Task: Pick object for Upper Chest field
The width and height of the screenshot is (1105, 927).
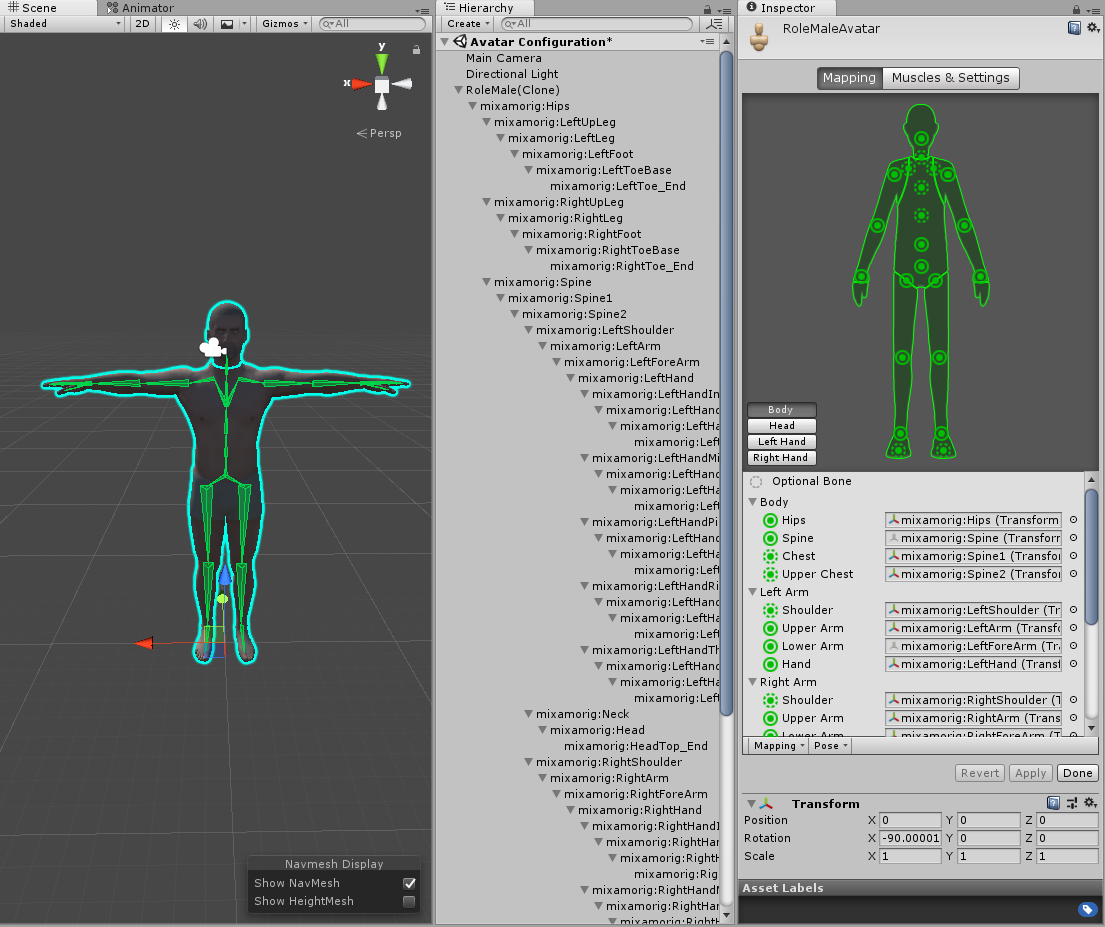Action: point(1073,574)
